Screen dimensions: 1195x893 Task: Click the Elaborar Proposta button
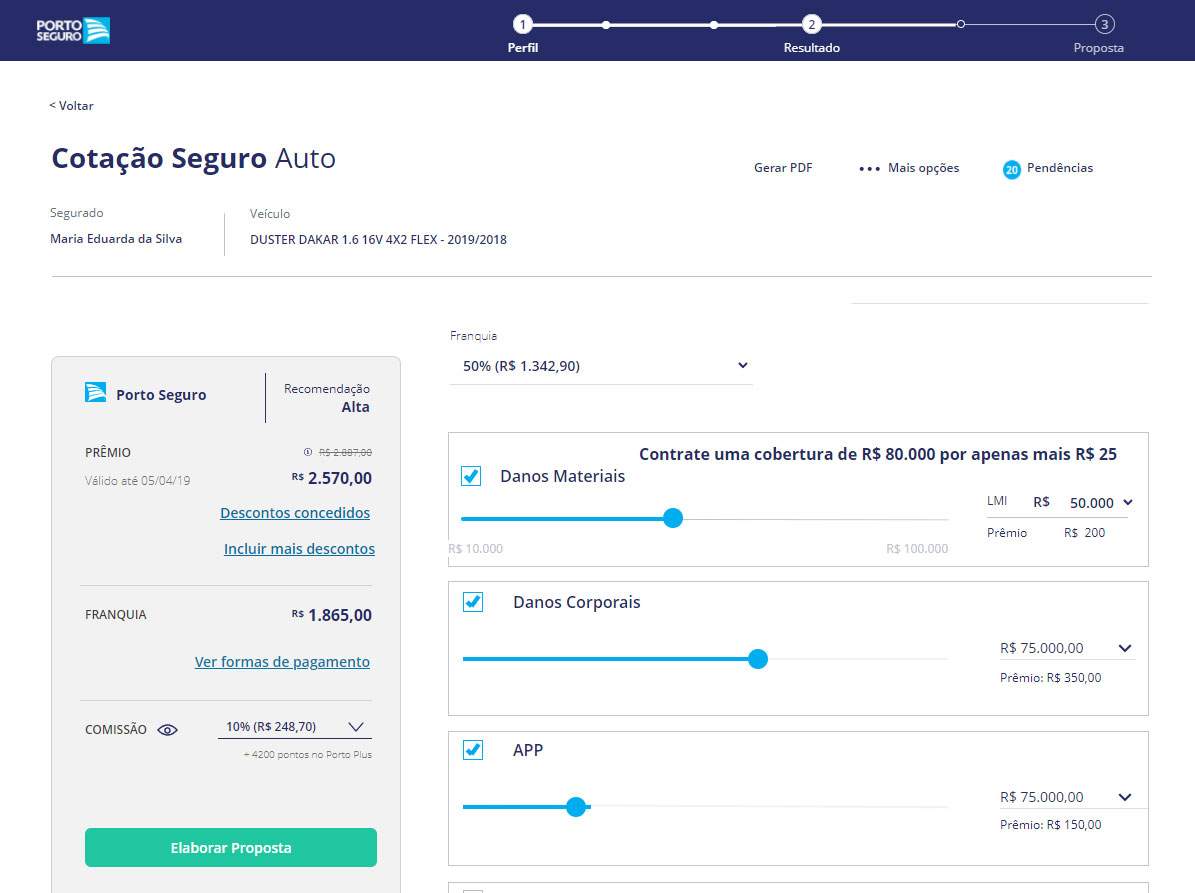click(x=230, y=847)
